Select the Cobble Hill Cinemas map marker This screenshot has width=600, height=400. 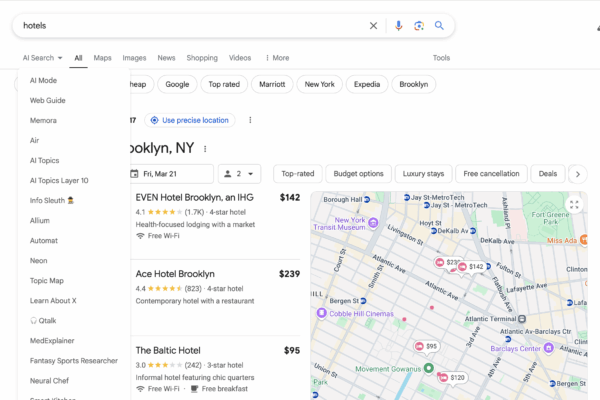[x=321, y=313]
